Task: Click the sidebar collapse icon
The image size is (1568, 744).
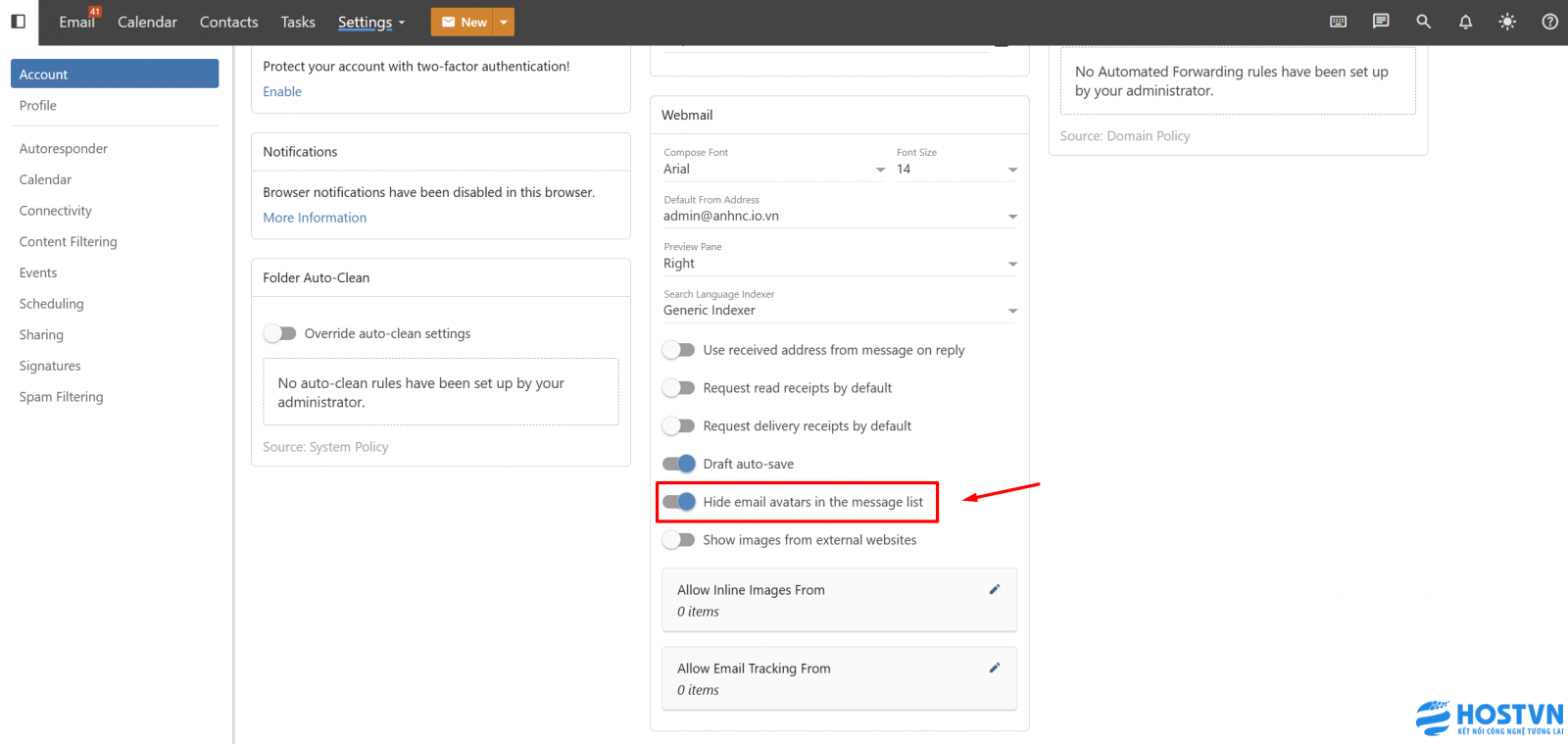Action: (18, 22)
